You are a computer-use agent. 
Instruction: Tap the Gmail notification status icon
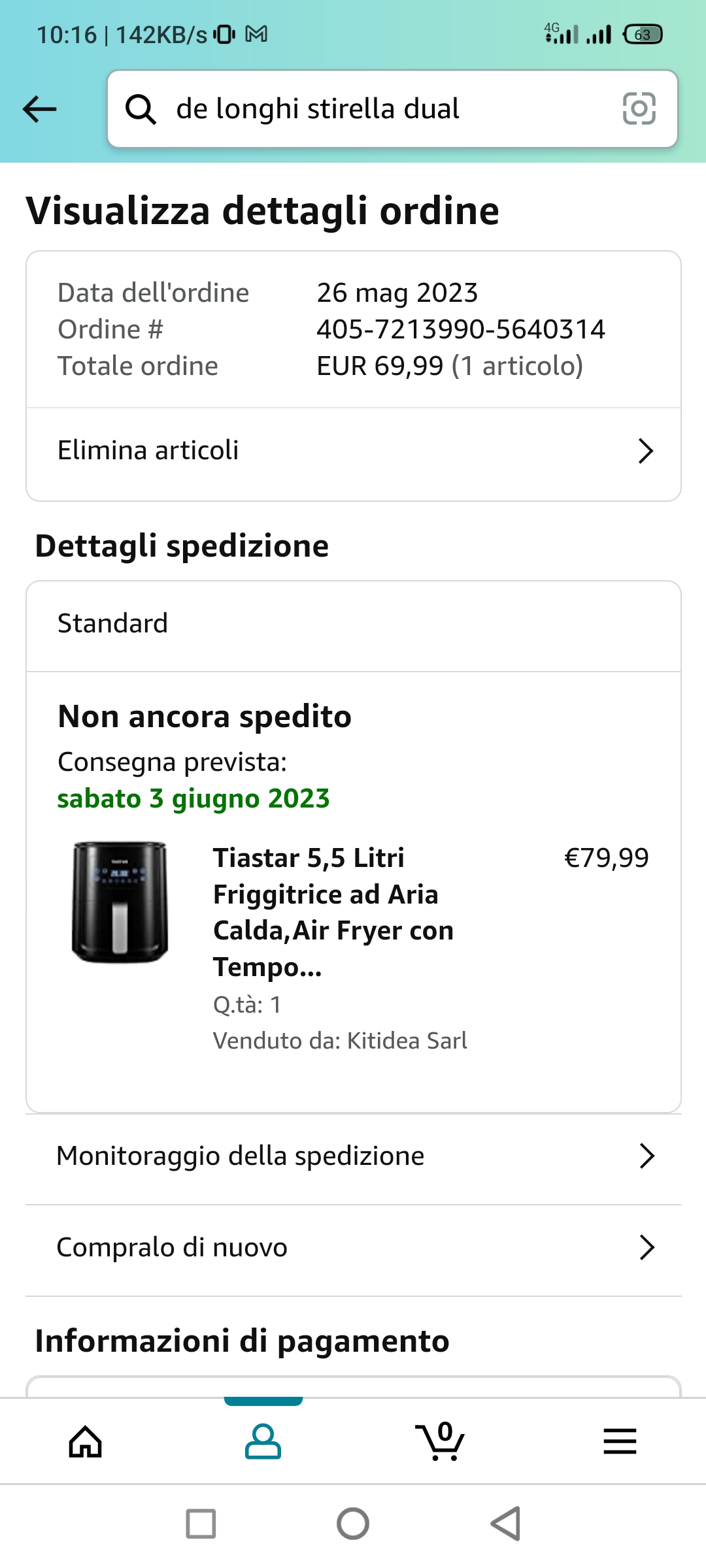pyautogui.click(x=256, y=34)
